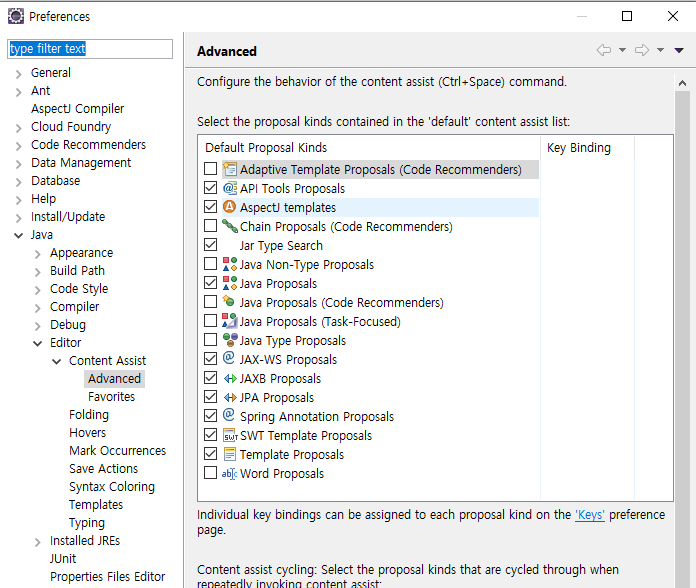Screen dimensions: 696x588
Task: Expand the Installed JREs node
Action: [x=38, y=542]
